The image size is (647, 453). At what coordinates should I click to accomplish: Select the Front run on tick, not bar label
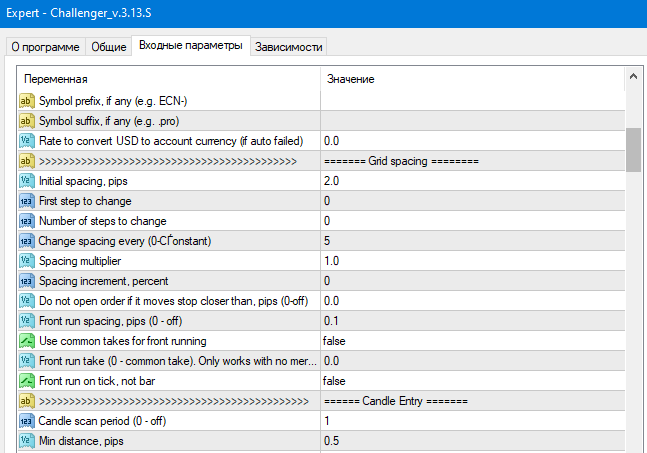97,381
